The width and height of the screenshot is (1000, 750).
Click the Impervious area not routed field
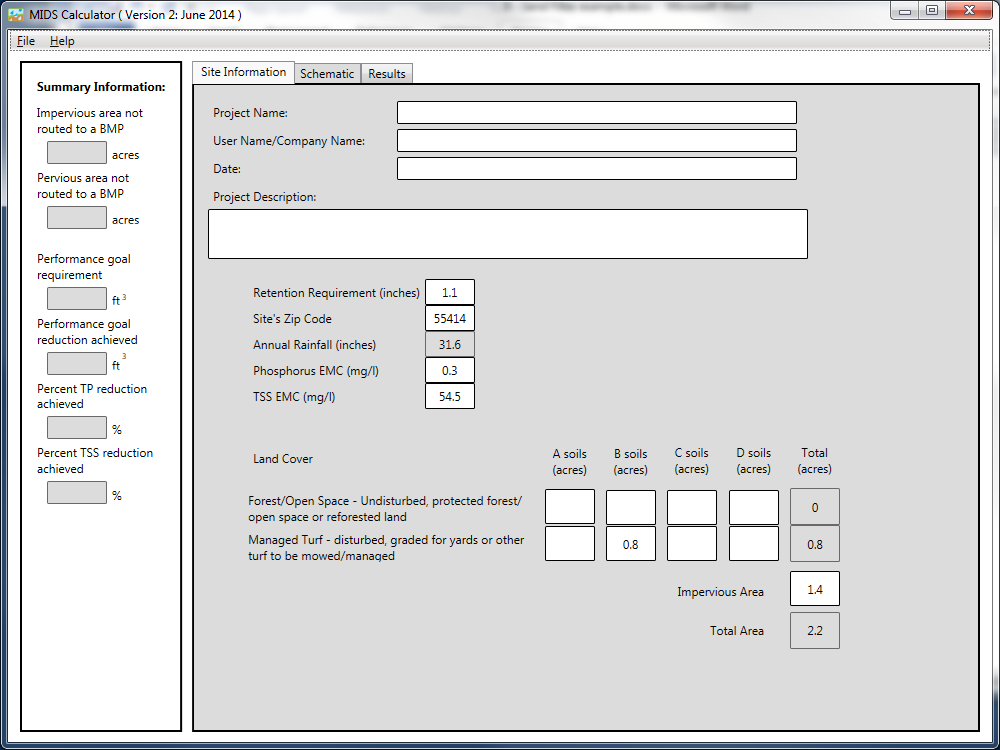pyautogui.click(x=76, y=152)
